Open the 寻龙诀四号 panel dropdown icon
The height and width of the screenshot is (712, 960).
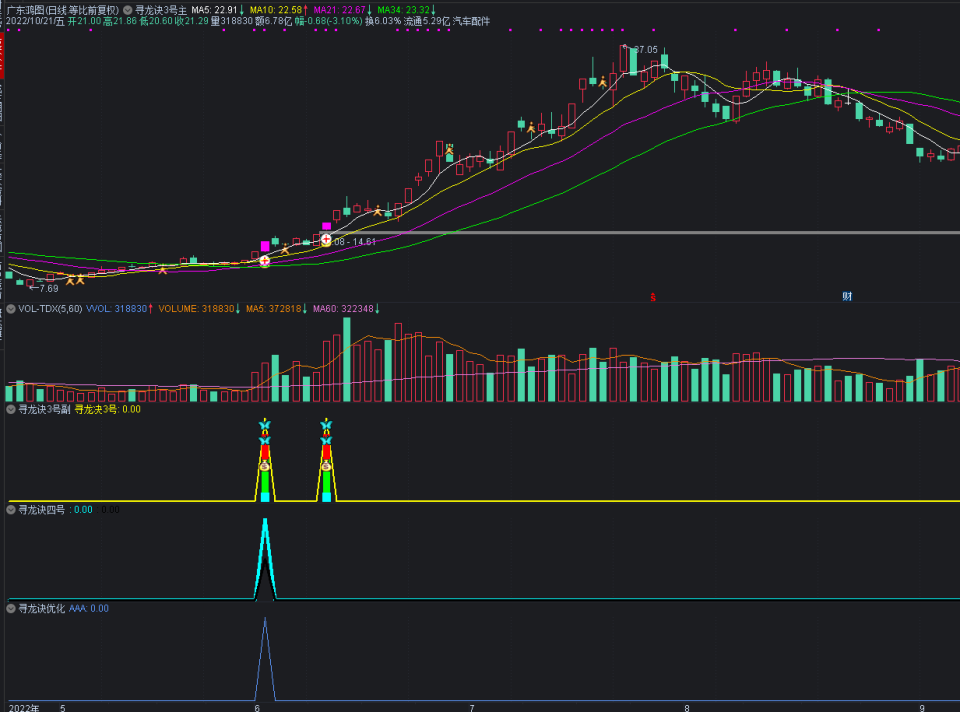pos(11,509)
